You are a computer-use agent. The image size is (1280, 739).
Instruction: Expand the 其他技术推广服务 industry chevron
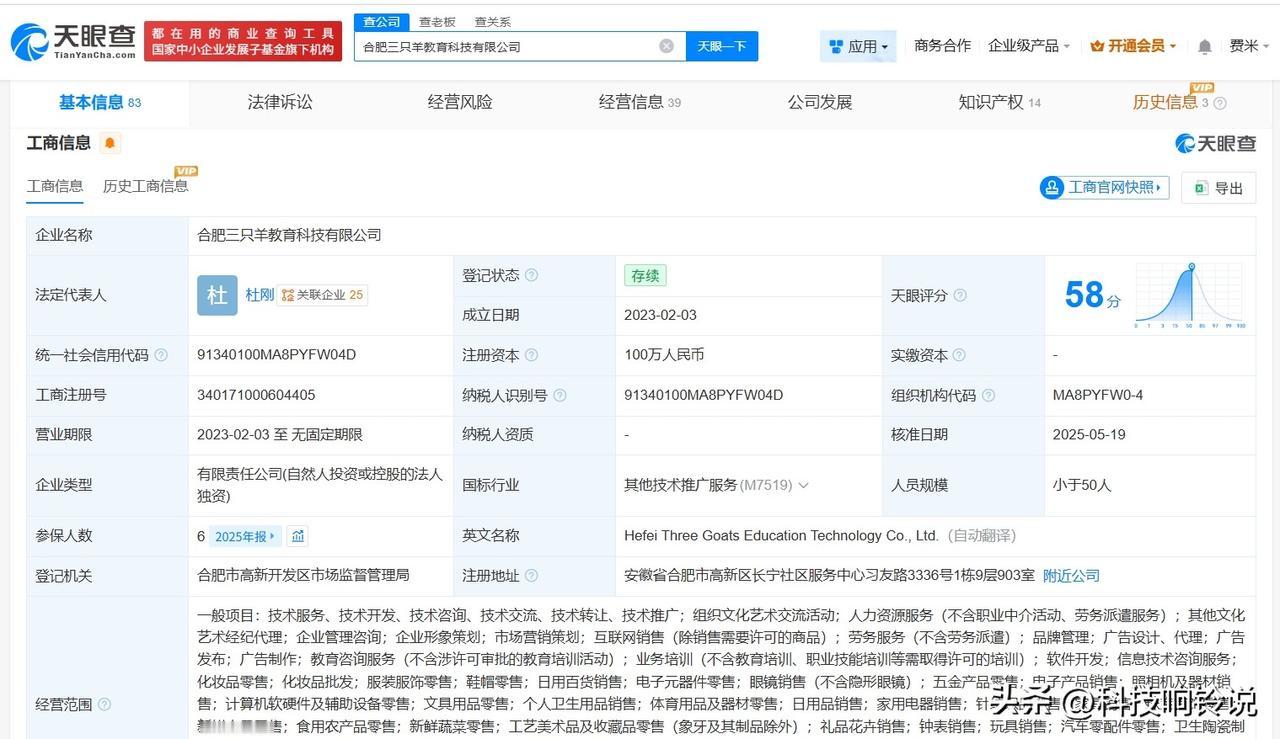click(x=803, y=485)
